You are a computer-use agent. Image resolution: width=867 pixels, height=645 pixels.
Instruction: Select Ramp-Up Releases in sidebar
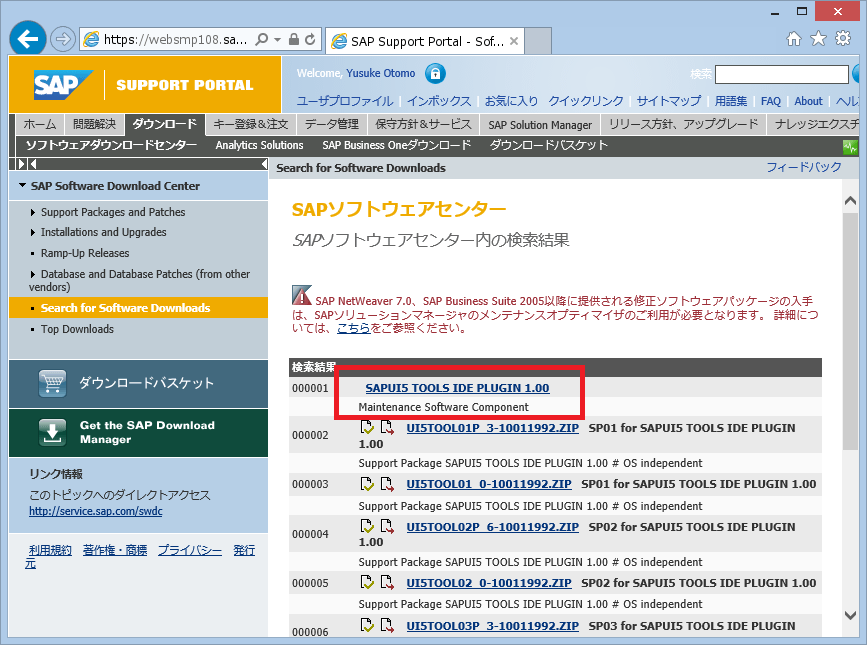[x=85, y=253]
